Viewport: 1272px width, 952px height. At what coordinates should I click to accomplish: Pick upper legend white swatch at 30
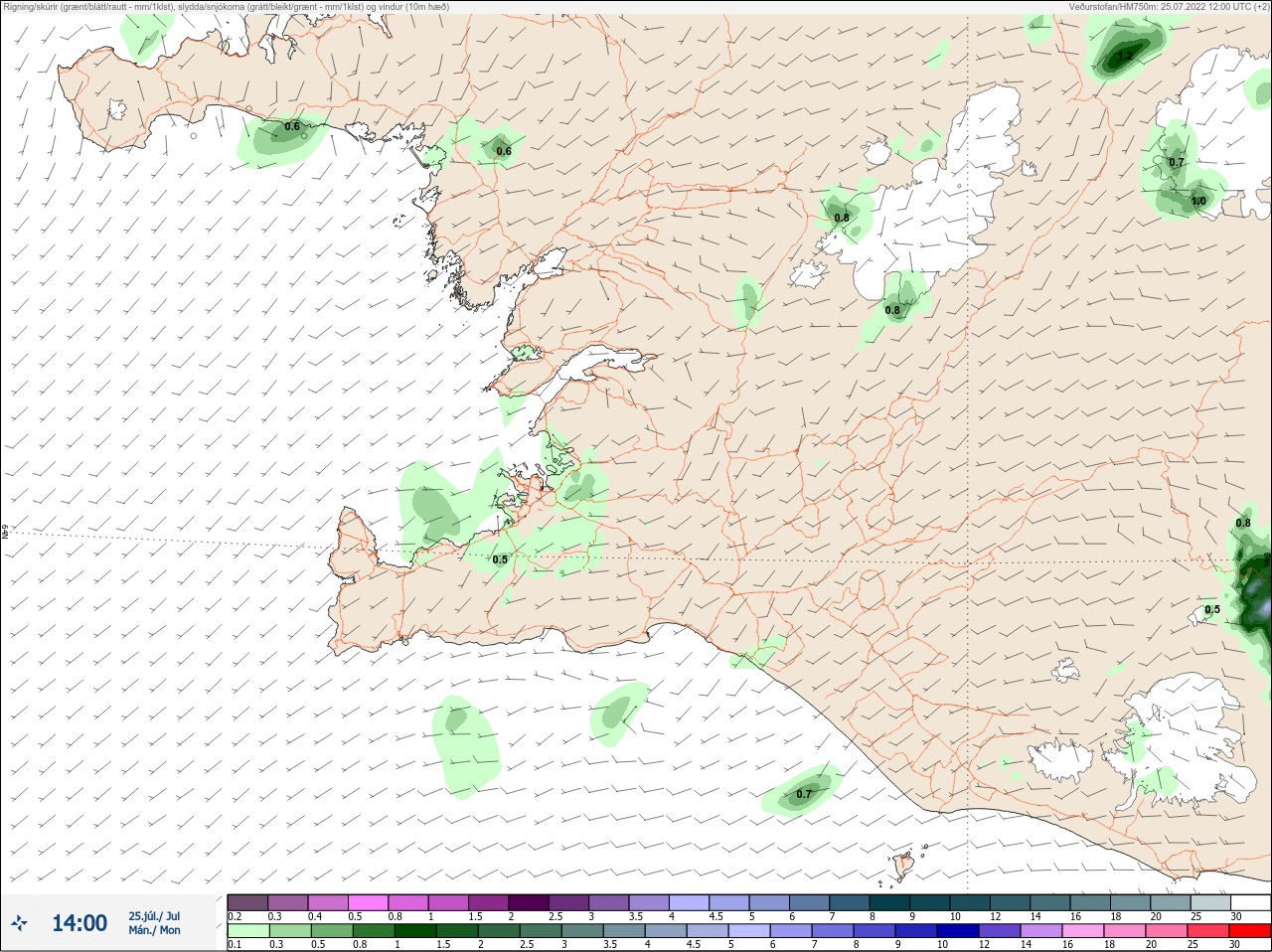(x=1250, y=901)
